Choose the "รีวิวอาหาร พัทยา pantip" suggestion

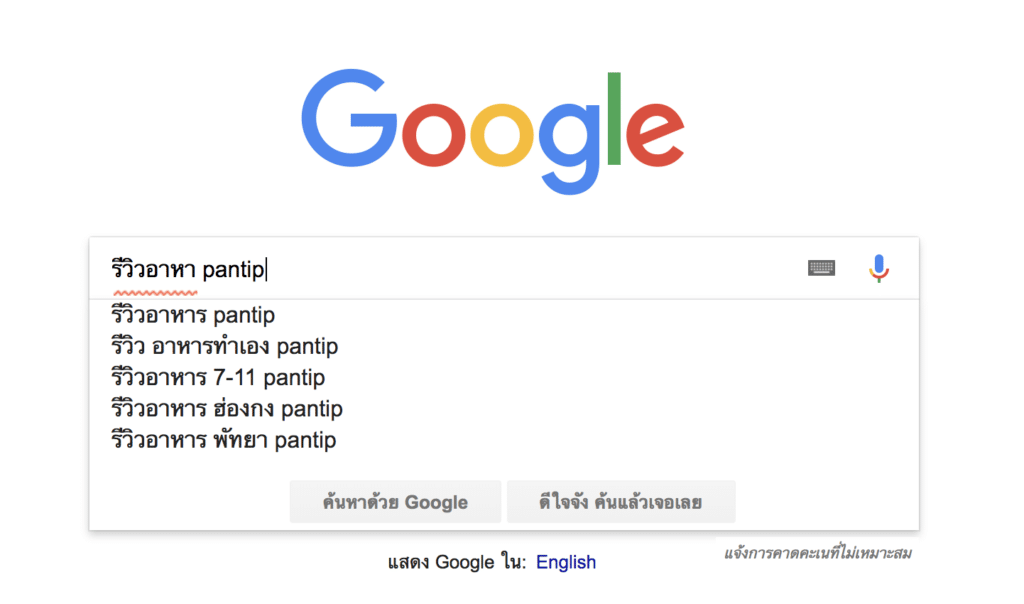[x=223, y=440]
